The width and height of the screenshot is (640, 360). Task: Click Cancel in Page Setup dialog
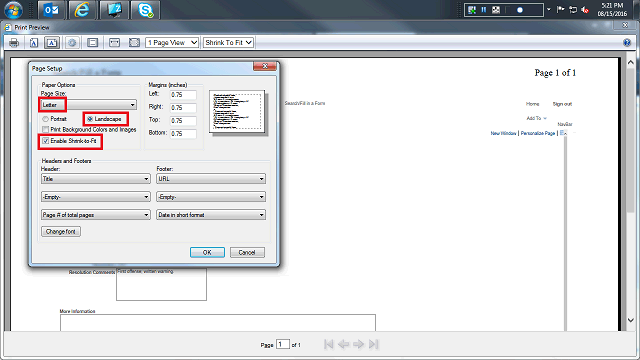(x=247, y=252)
